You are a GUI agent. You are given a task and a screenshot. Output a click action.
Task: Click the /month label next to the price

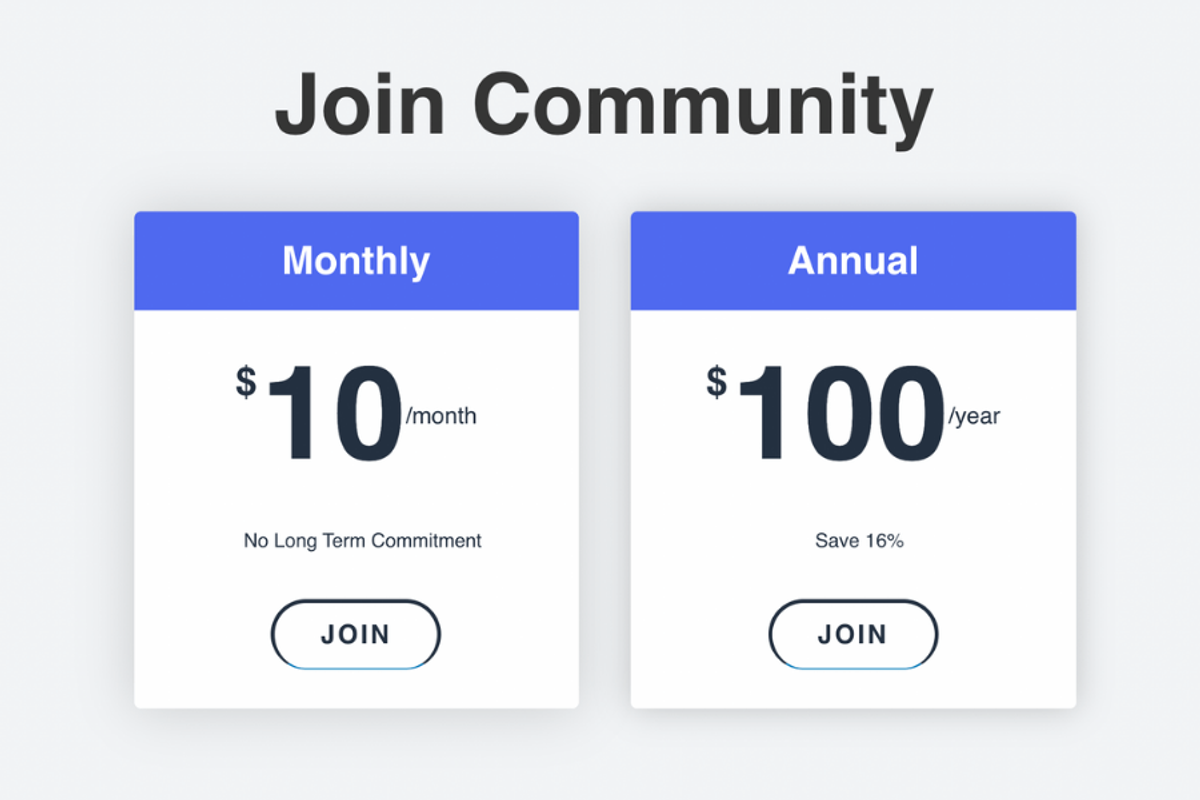pyautogui.click(x=440, y=417)
